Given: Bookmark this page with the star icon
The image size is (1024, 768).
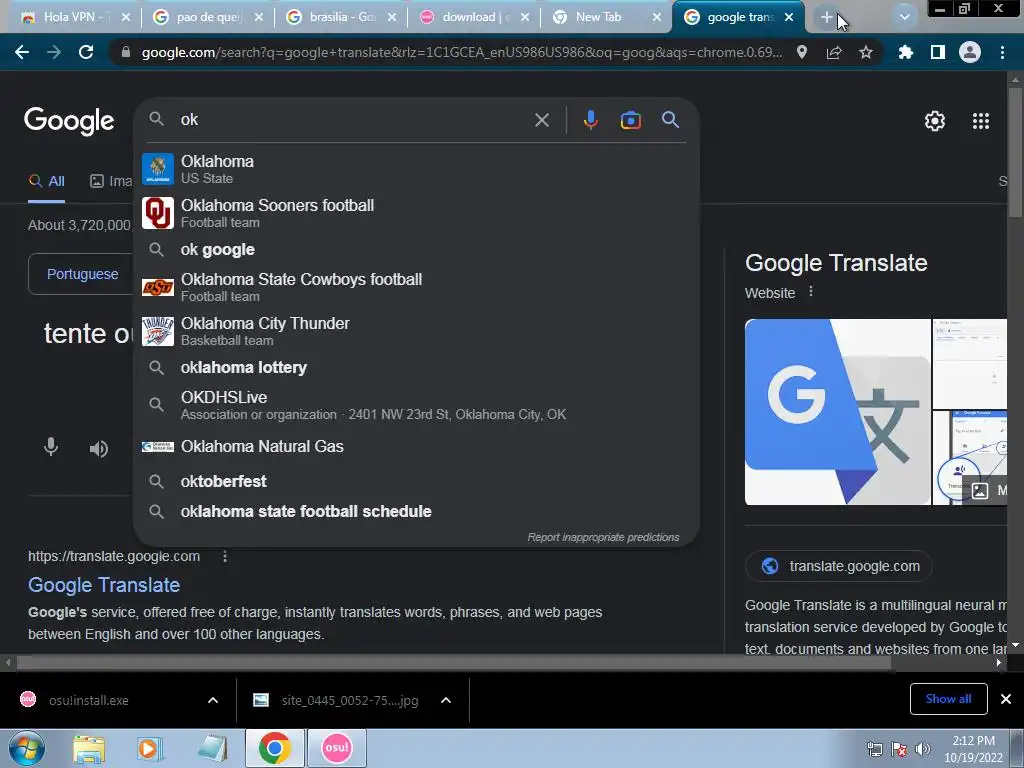Looking at the screenshot, I should 866,52.
